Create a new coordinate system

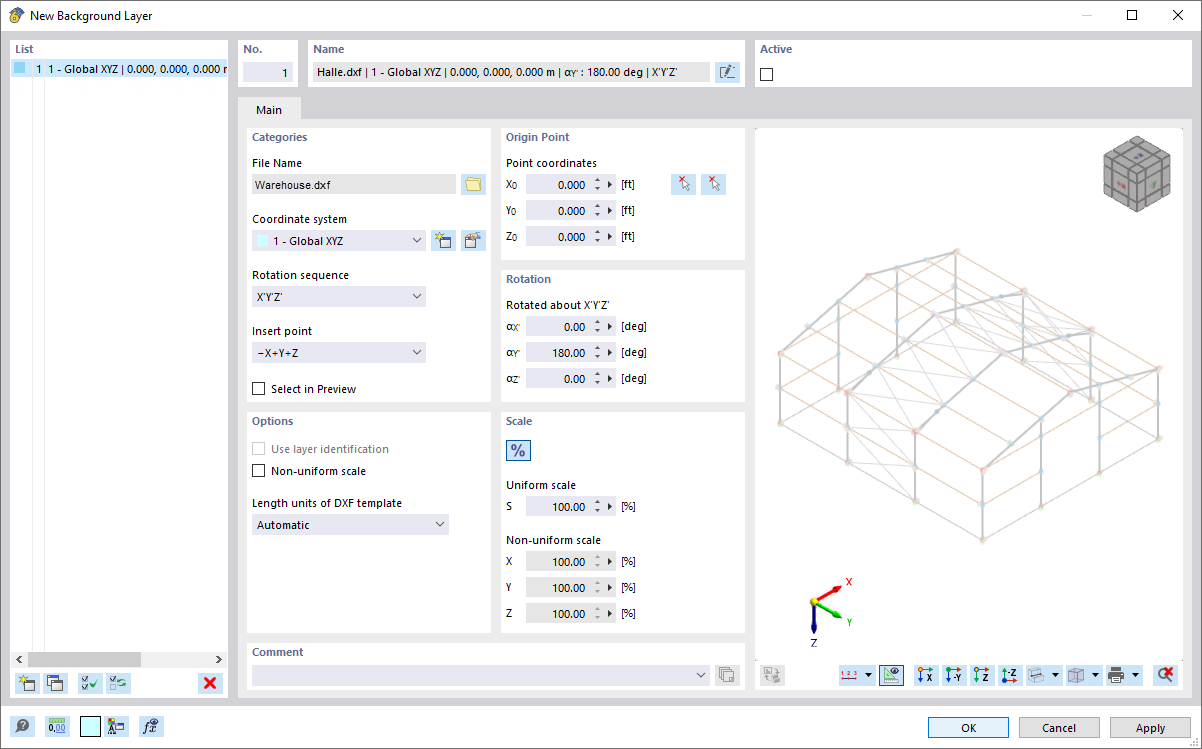pyautogui.click(x=443, y=240)
